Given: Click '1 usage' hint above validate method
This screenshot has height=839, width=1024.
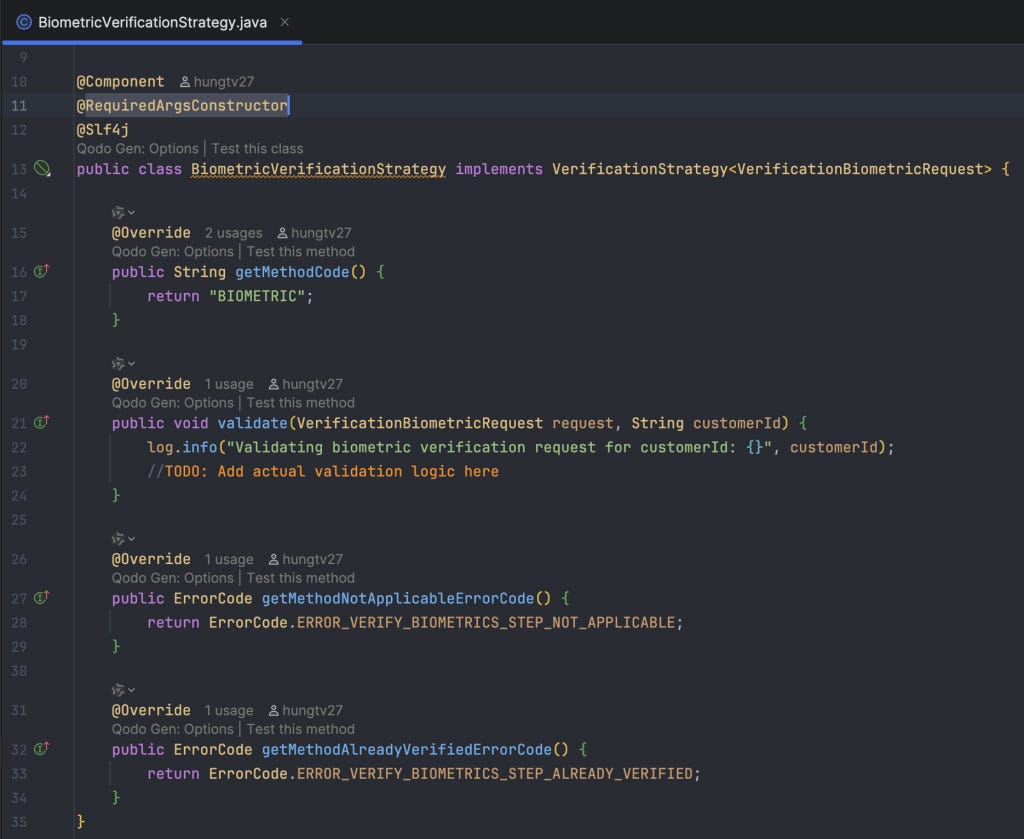Looking at the screenshot, I should tap(229, 384).
